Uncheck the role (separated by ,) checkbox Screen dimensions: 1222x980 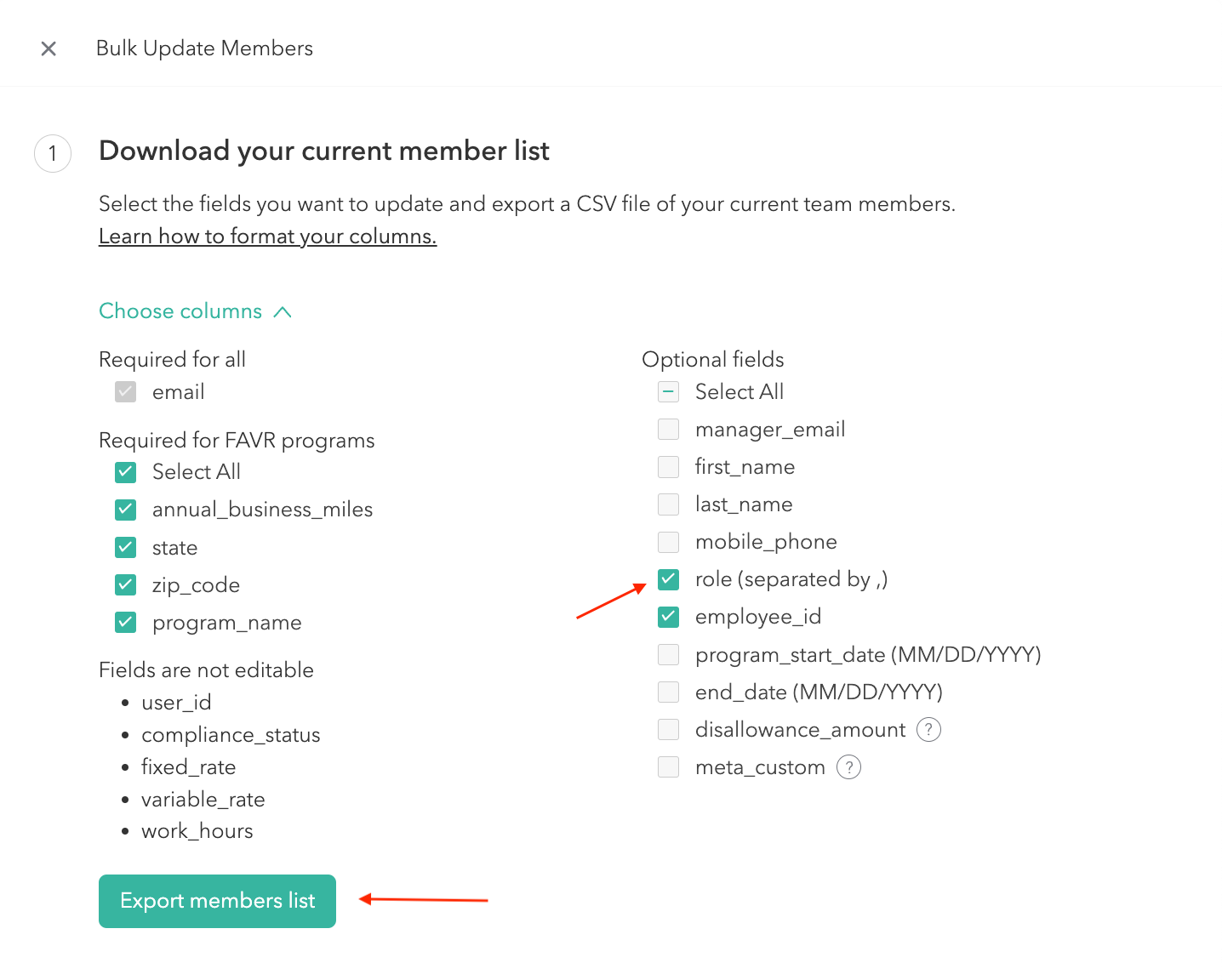pos(669,579)
